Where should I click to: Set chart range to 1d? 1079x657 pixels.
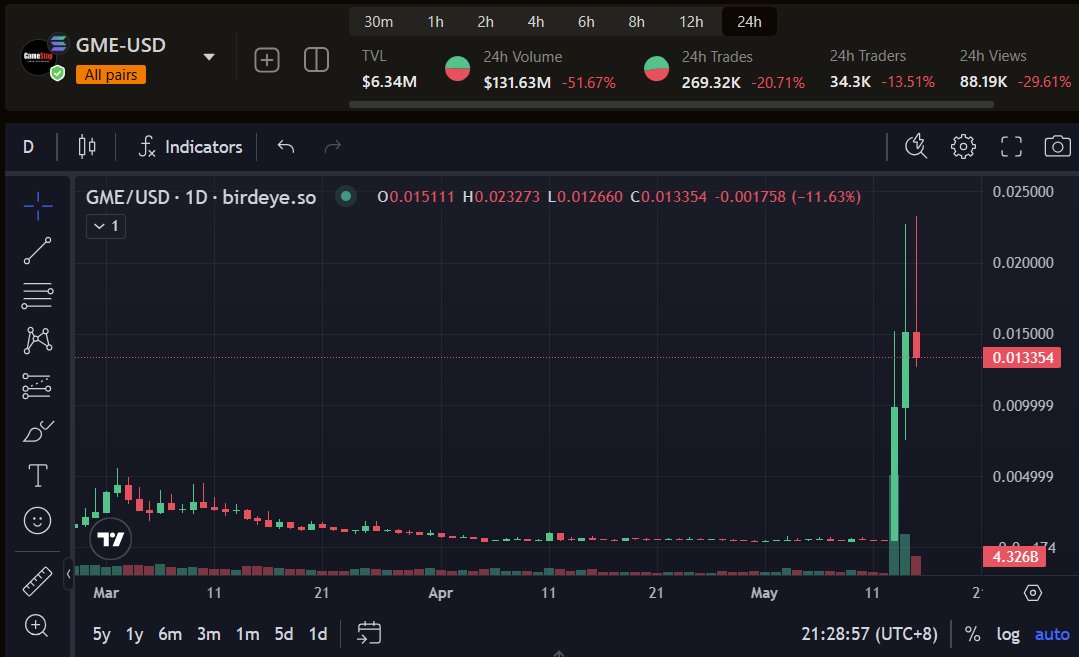pos(318,634)
